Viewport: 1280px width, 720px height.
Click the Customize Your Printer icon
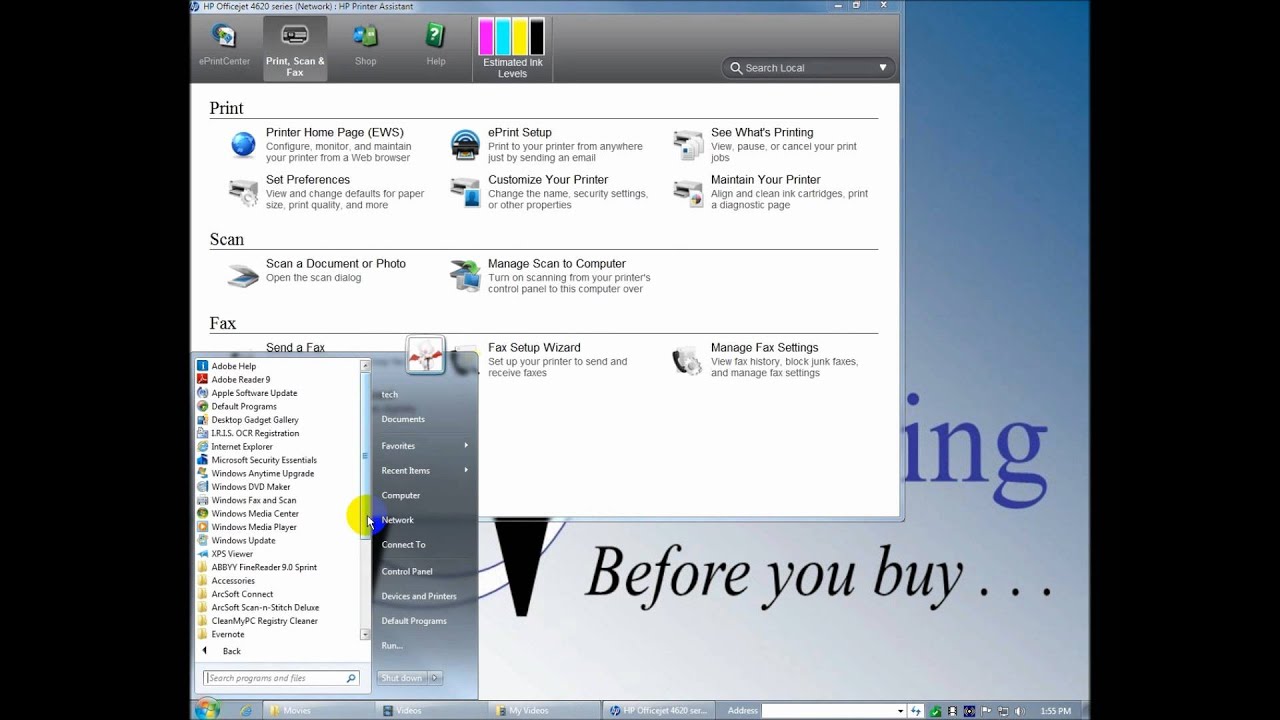[x=465, y=193]
